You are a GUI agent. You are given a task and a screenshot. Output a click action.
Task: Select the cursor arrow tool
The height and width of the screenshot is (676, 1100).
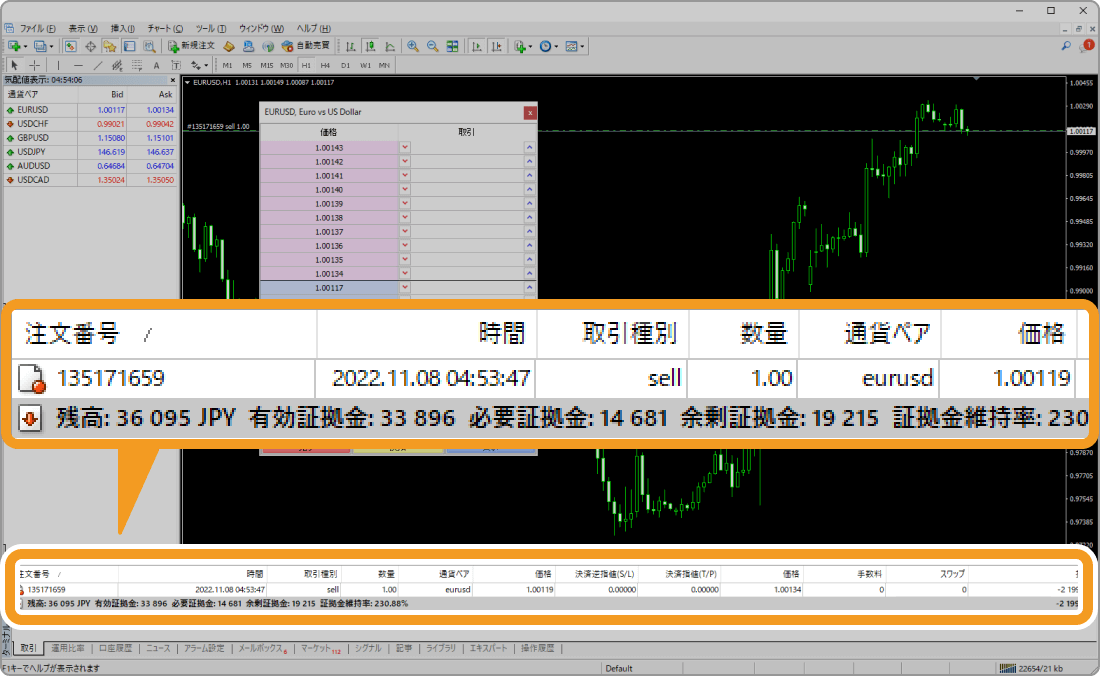pyautogui.click(x=15, y=65)
